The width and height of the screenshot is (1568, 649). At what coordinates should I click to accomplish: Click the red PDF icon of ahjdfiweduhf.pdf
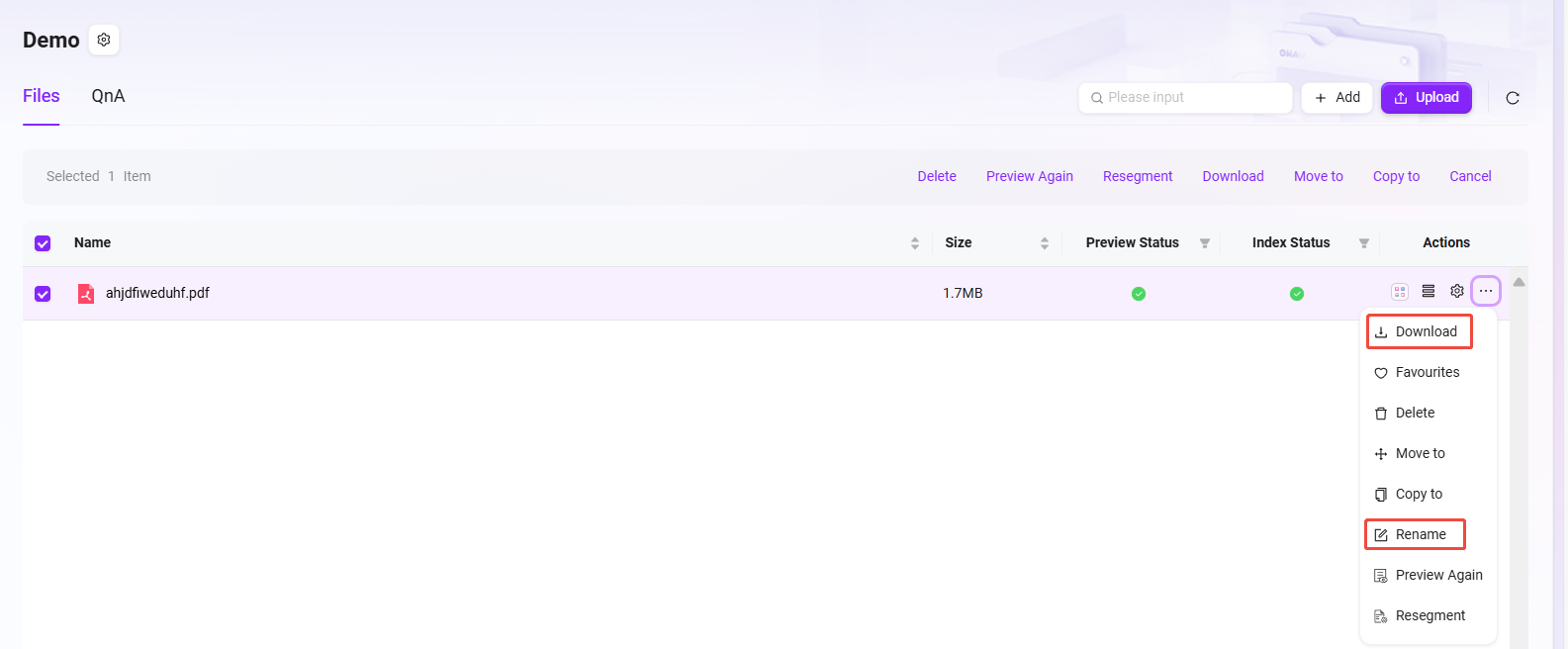tap(86, 294)
